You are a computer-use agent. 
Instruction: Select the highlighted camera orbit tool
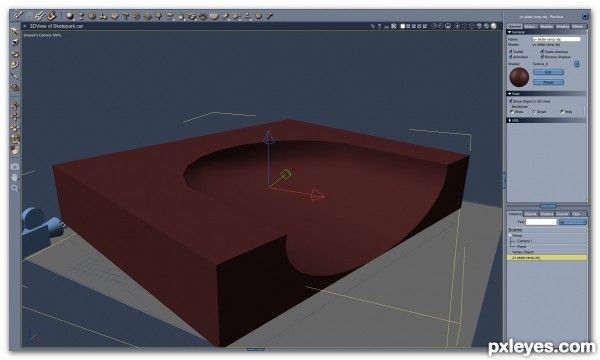[x=15, y=139]
